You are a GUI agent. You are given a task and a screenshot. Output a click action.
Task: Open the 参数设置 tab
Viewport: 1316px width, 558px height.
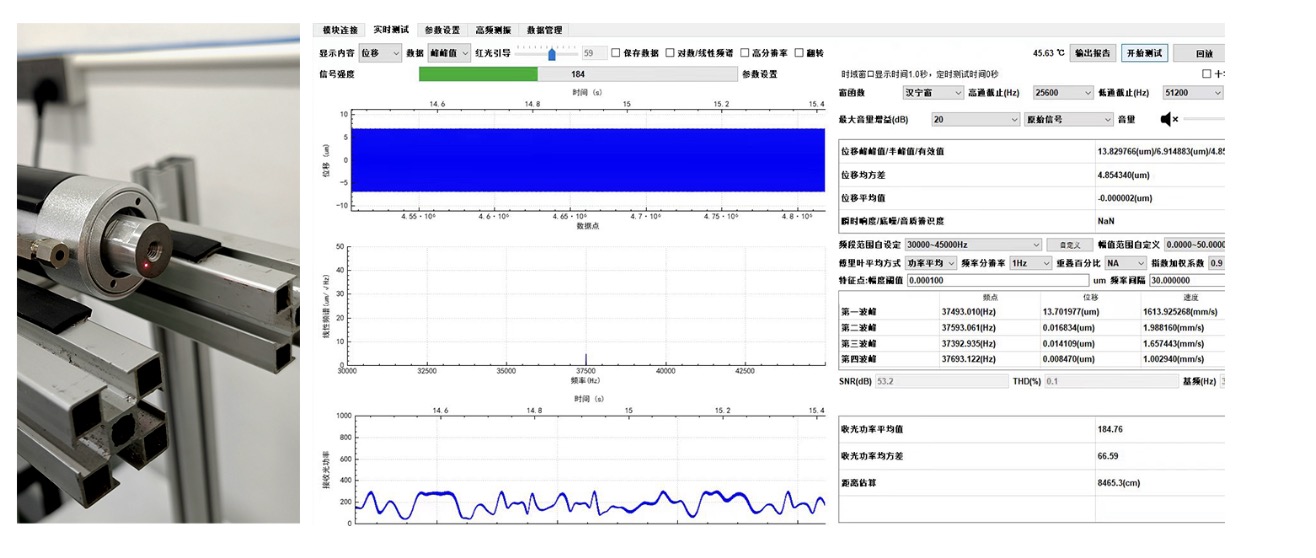tap(440, 30)
